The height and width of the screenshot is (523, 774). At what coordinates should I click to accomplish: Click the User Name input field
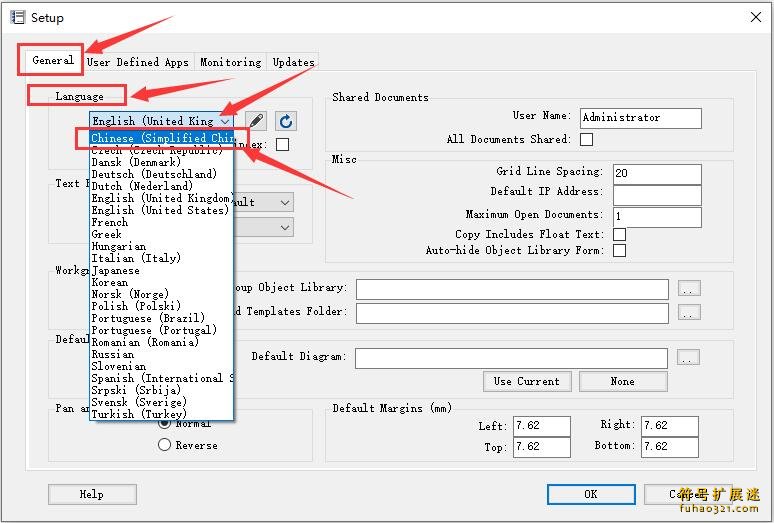coord(641,118)
